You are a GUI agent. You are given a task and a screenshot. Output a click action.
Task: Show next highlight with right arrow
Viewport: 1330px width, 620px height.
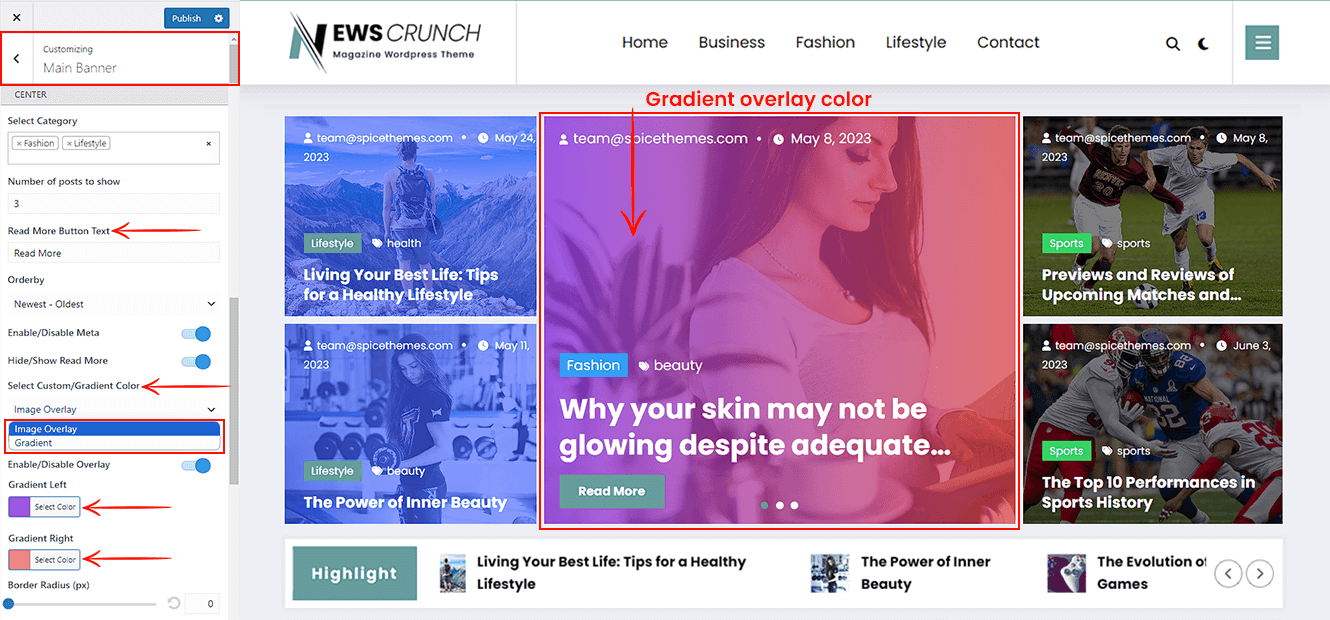coord(1261,574)
